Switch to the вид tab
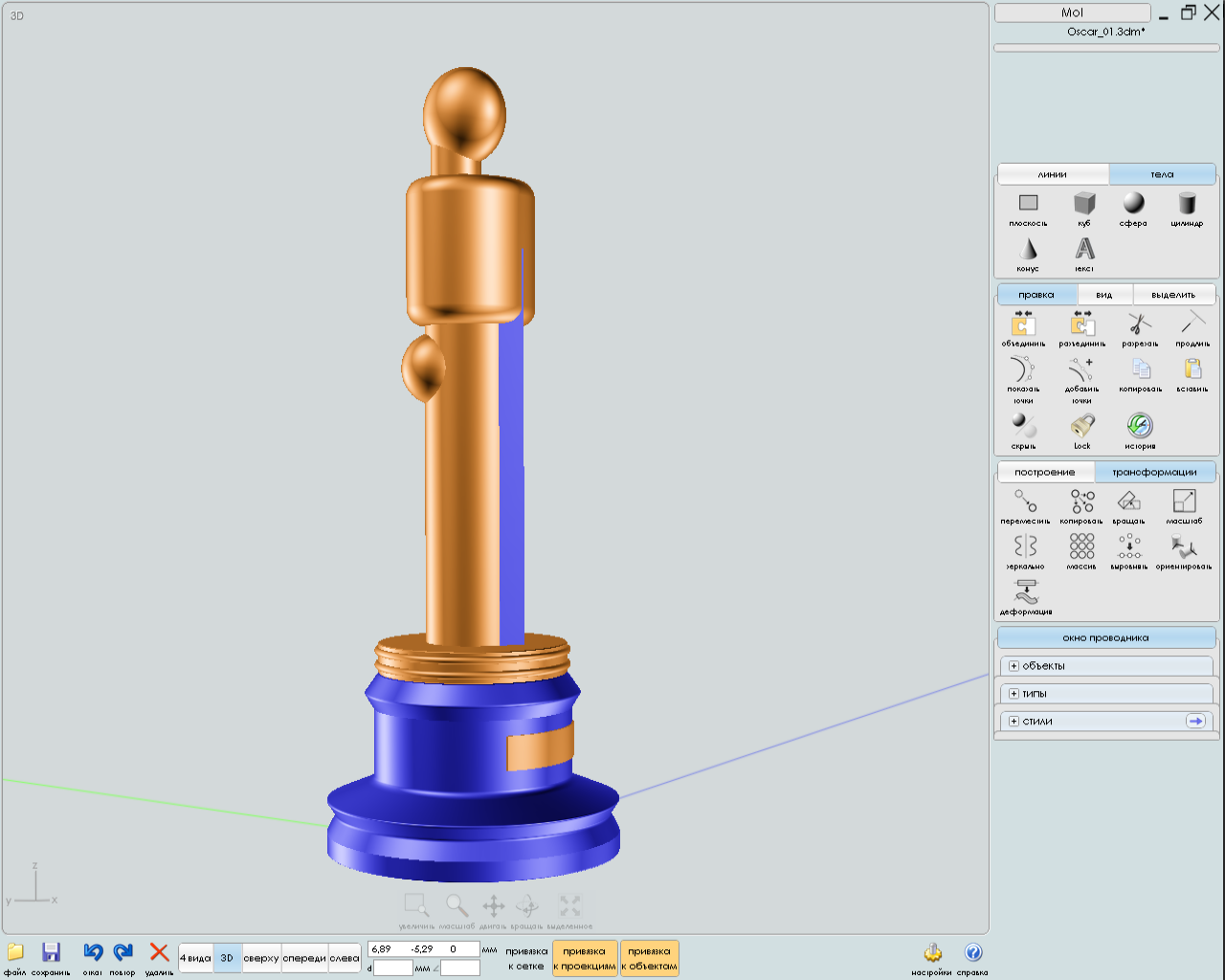This screenshot has width=1225, height=980. [1104, 295]
